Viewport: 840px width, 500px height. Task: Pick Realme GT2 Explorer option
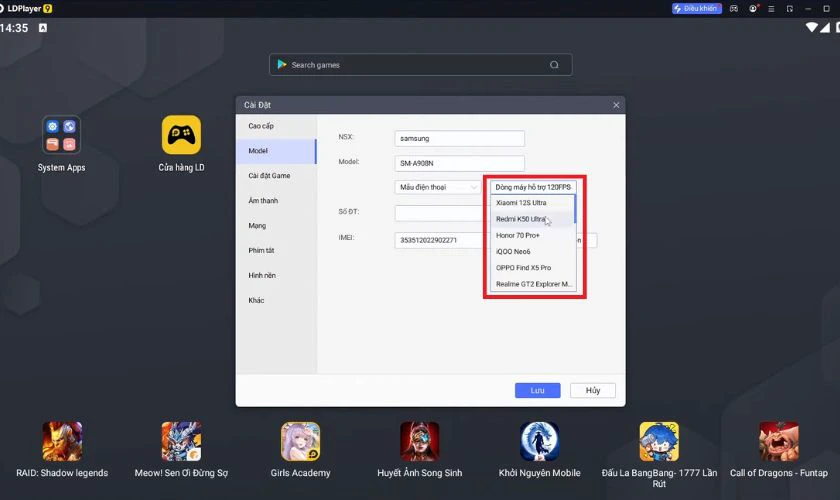[532, 284]
